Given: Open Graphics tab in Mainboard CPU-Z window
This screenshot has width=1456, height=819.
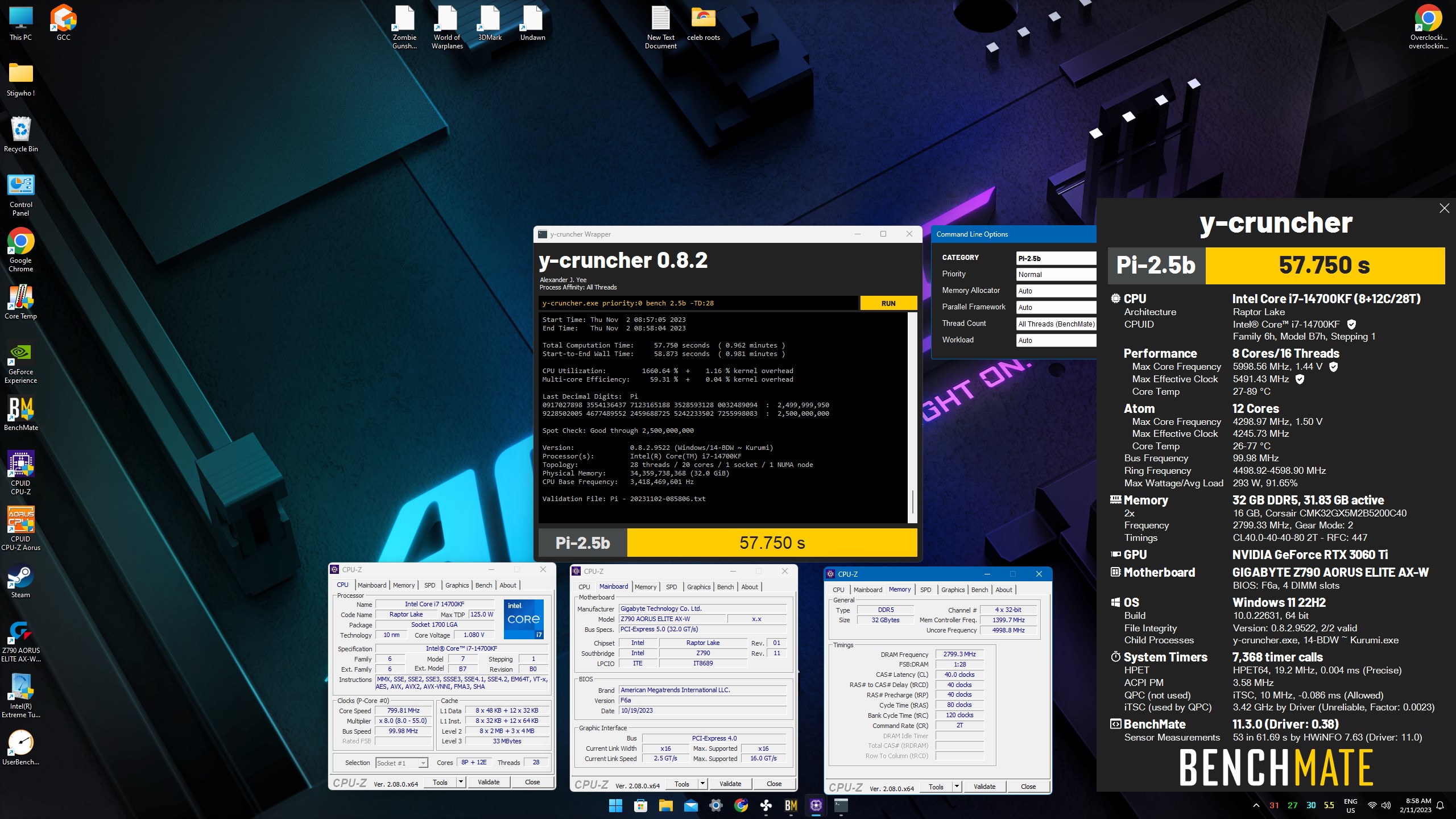Looking at the screenshot, I should point(698,587).
